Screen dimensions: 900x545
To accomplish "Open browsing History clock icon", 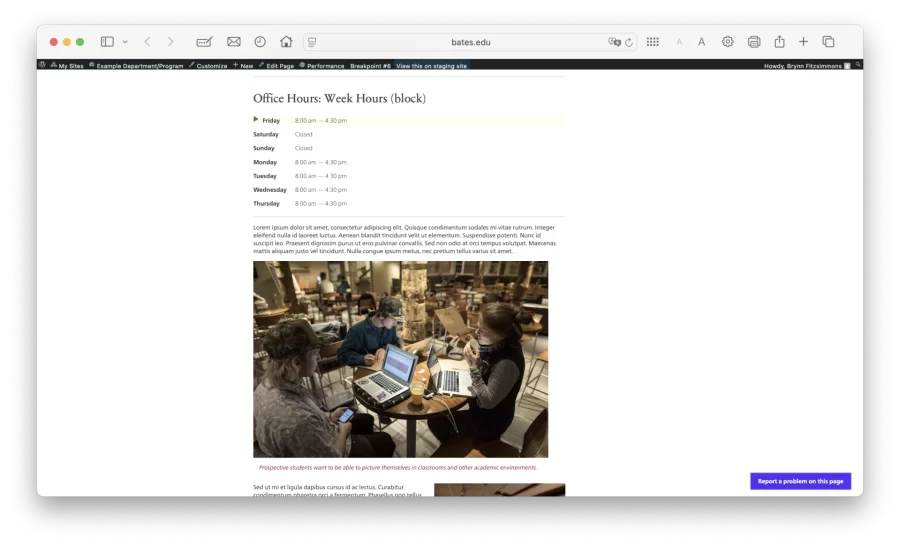I will pyautogui.click(x=260, y=41).
